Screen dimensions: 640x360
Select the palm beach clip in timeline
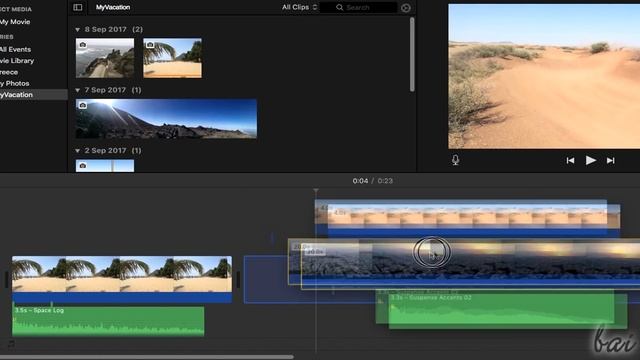(x=122, y=279)
